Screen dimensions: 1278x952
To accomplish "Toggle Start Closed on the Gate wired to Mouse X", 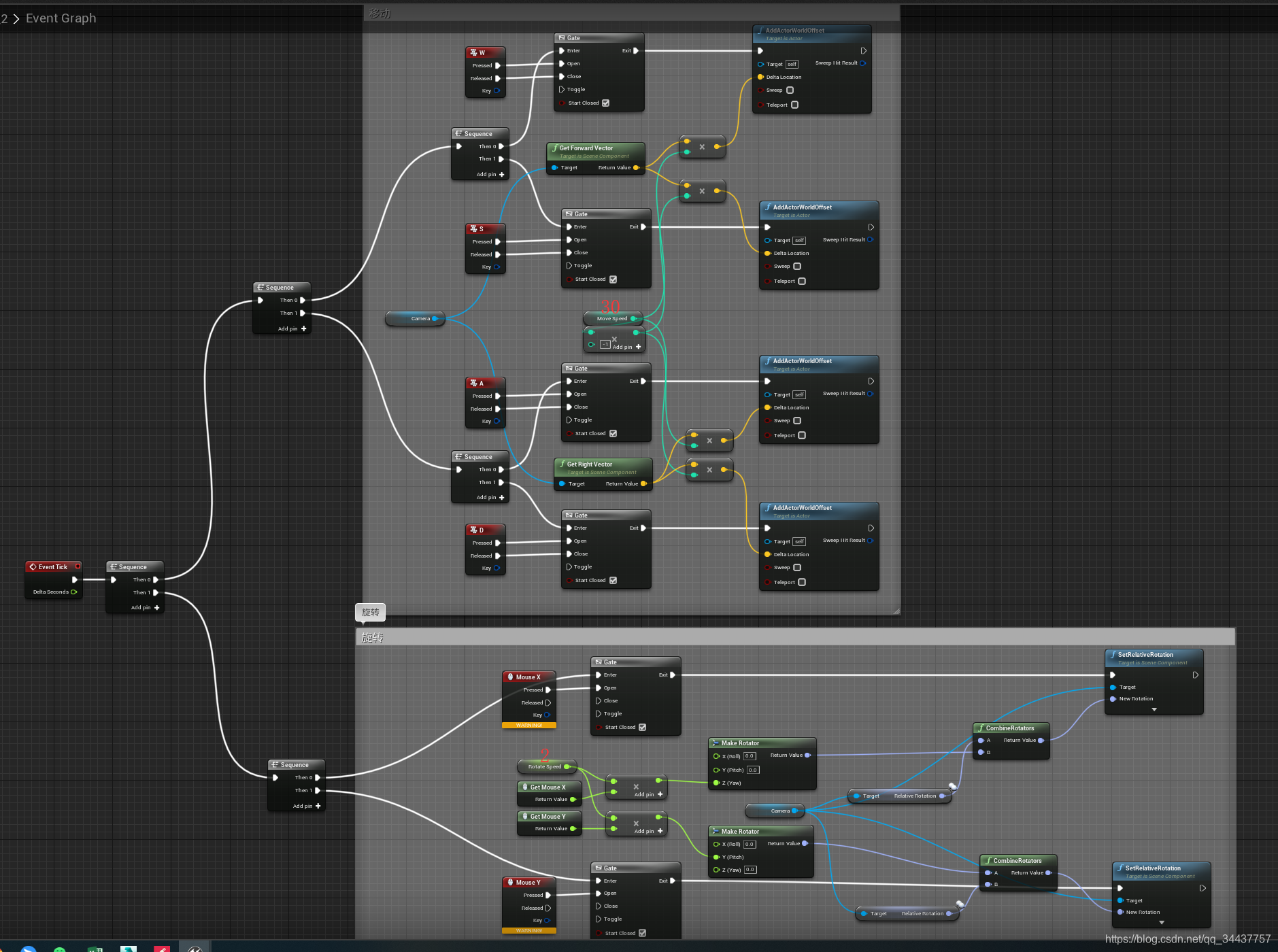I will tap(642, 727).
